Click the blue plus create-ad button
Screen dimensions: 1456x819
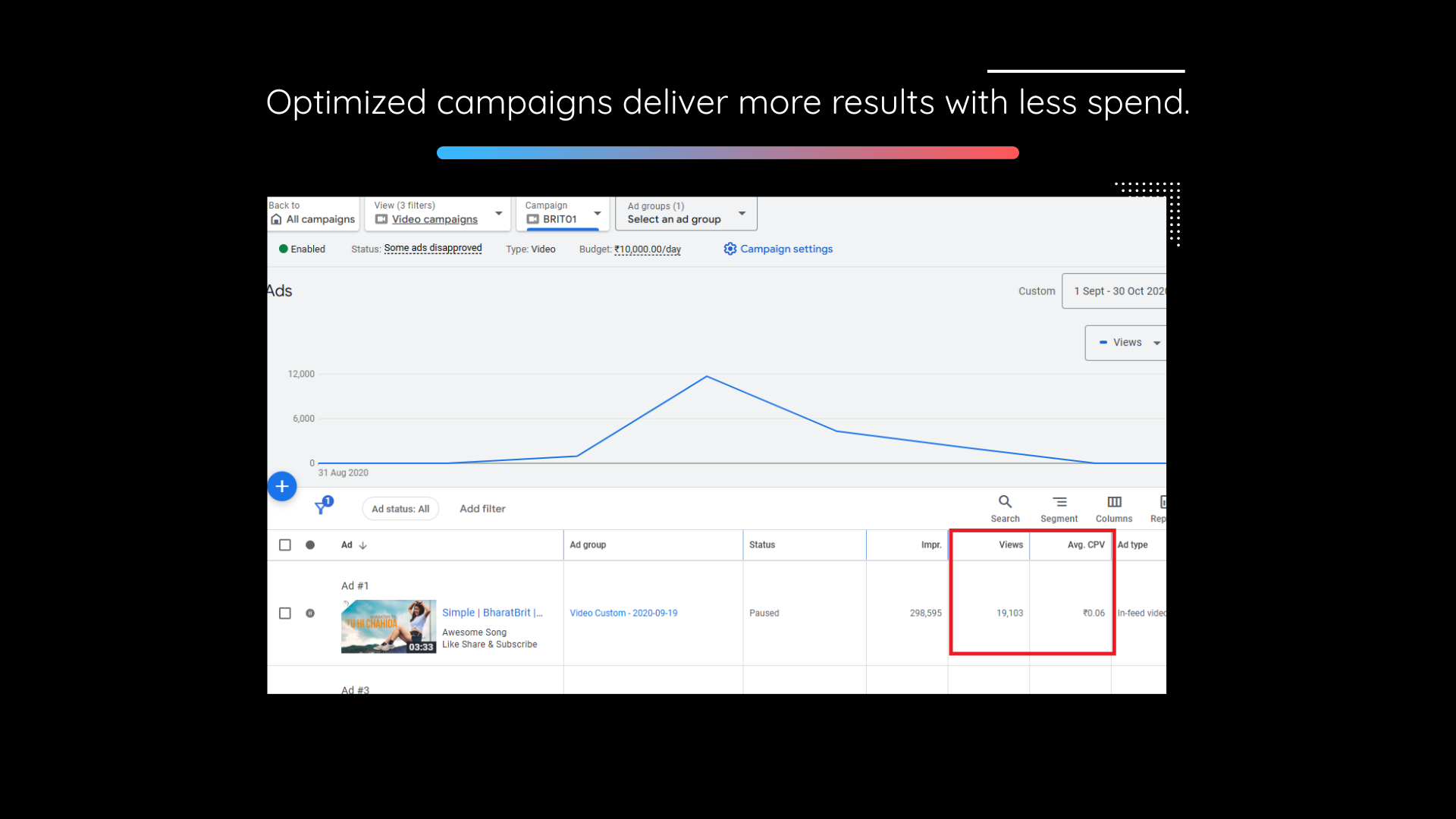tap(282, 487)
